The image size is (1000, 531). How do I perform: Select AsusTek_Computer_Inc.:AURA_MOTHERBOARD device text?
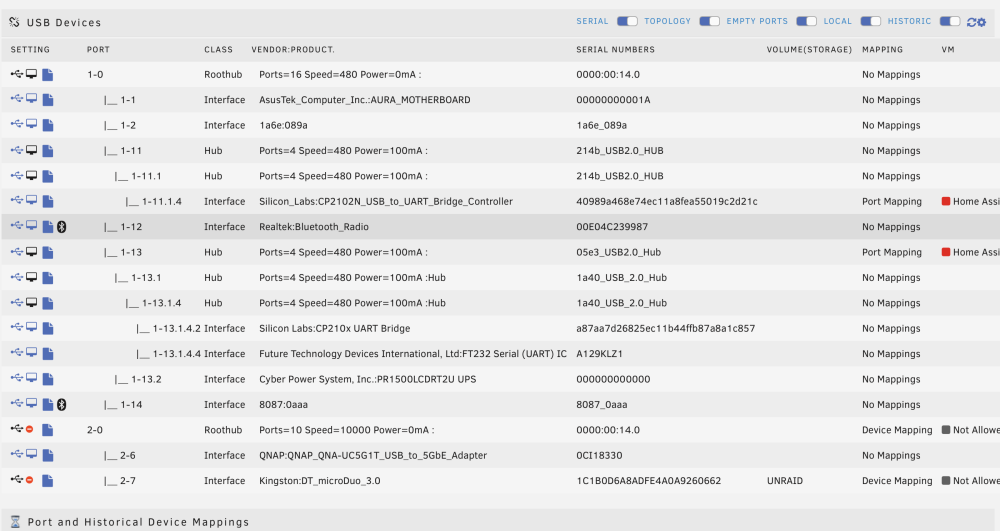pos(365,100)
